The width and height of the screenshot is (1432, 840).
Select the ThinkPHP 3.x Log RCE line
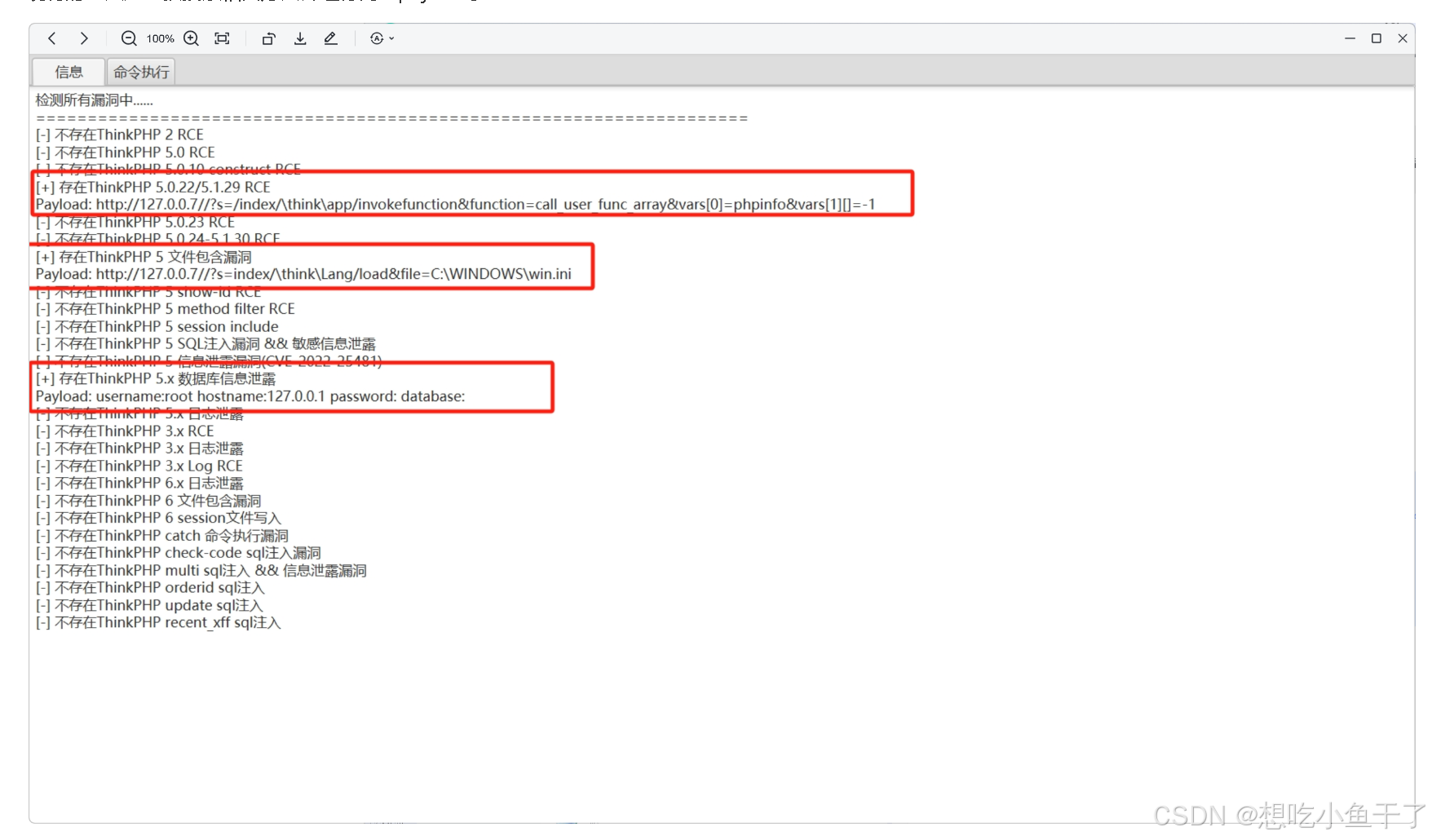point(139,466)
